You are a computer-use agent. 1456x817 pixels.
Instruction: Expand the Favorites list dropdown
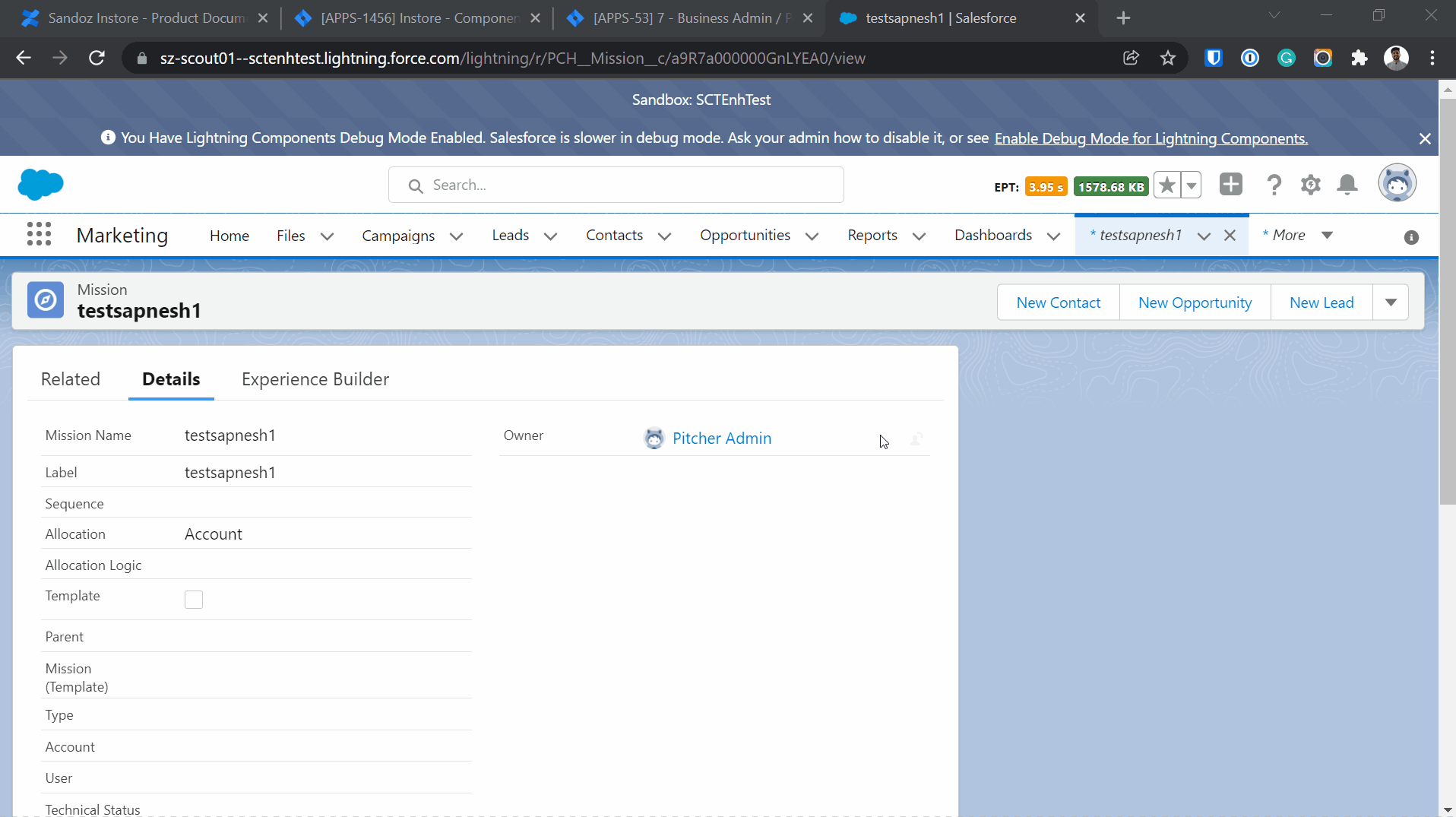click(1192, 185)
